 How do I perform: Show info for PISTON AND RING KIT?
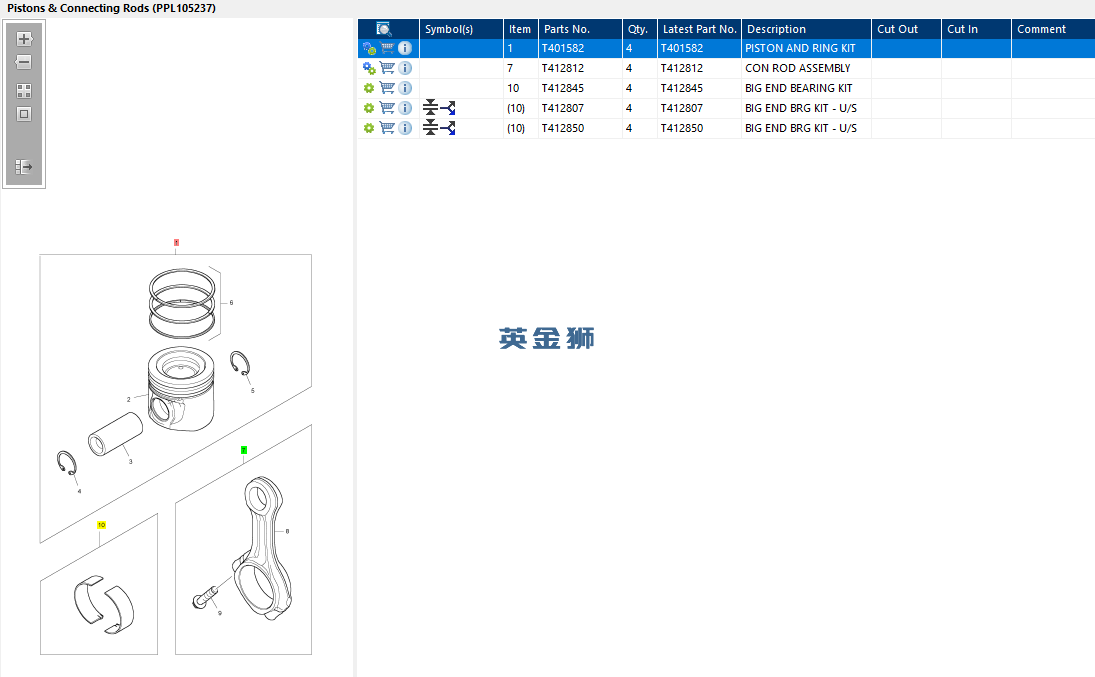[x=405, y=48]
